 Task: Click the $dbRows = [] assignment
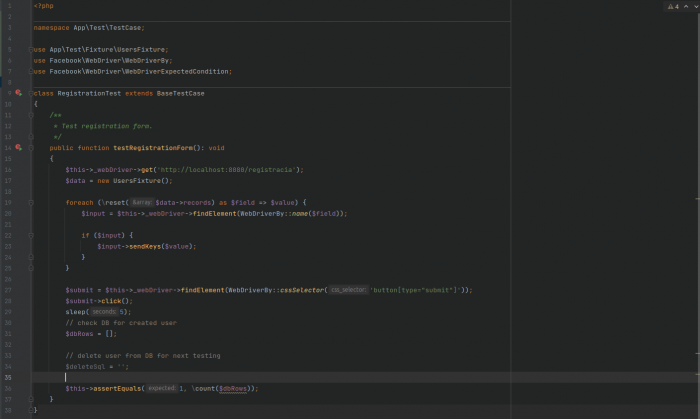click(91, 334)
